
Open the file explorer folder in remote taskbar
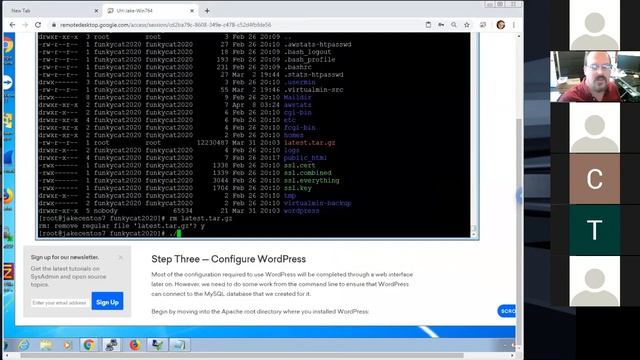pos(46,345)
